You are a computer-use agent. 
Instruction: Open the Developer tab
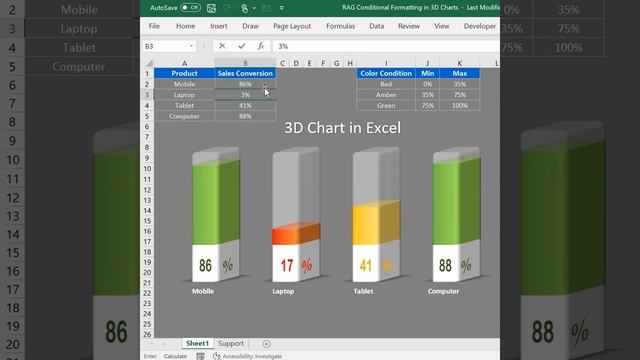(480, 26)
